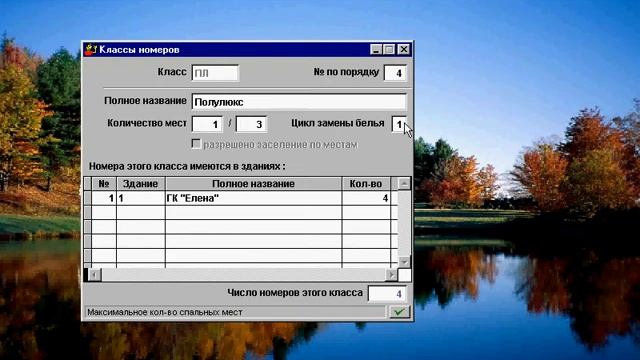Click table scroll down arrow
640x360 pixels.
tap(404, 262)
